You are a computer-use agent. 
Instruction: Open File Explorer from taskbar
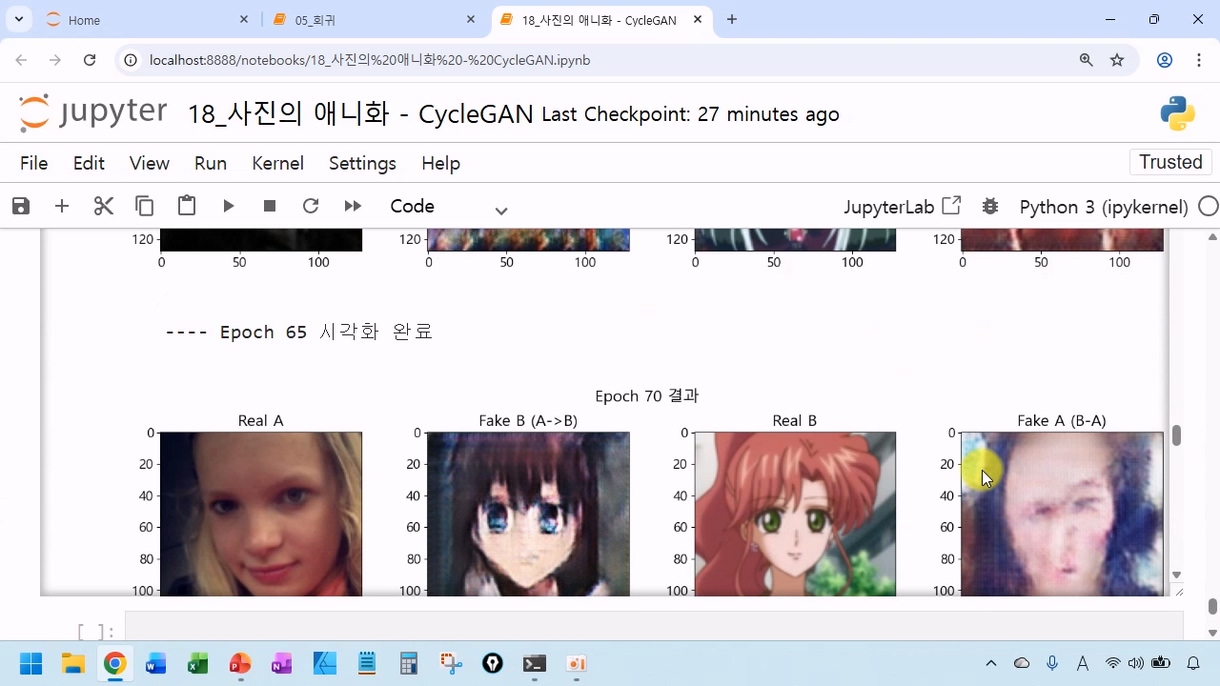click(x=73, y=663)
